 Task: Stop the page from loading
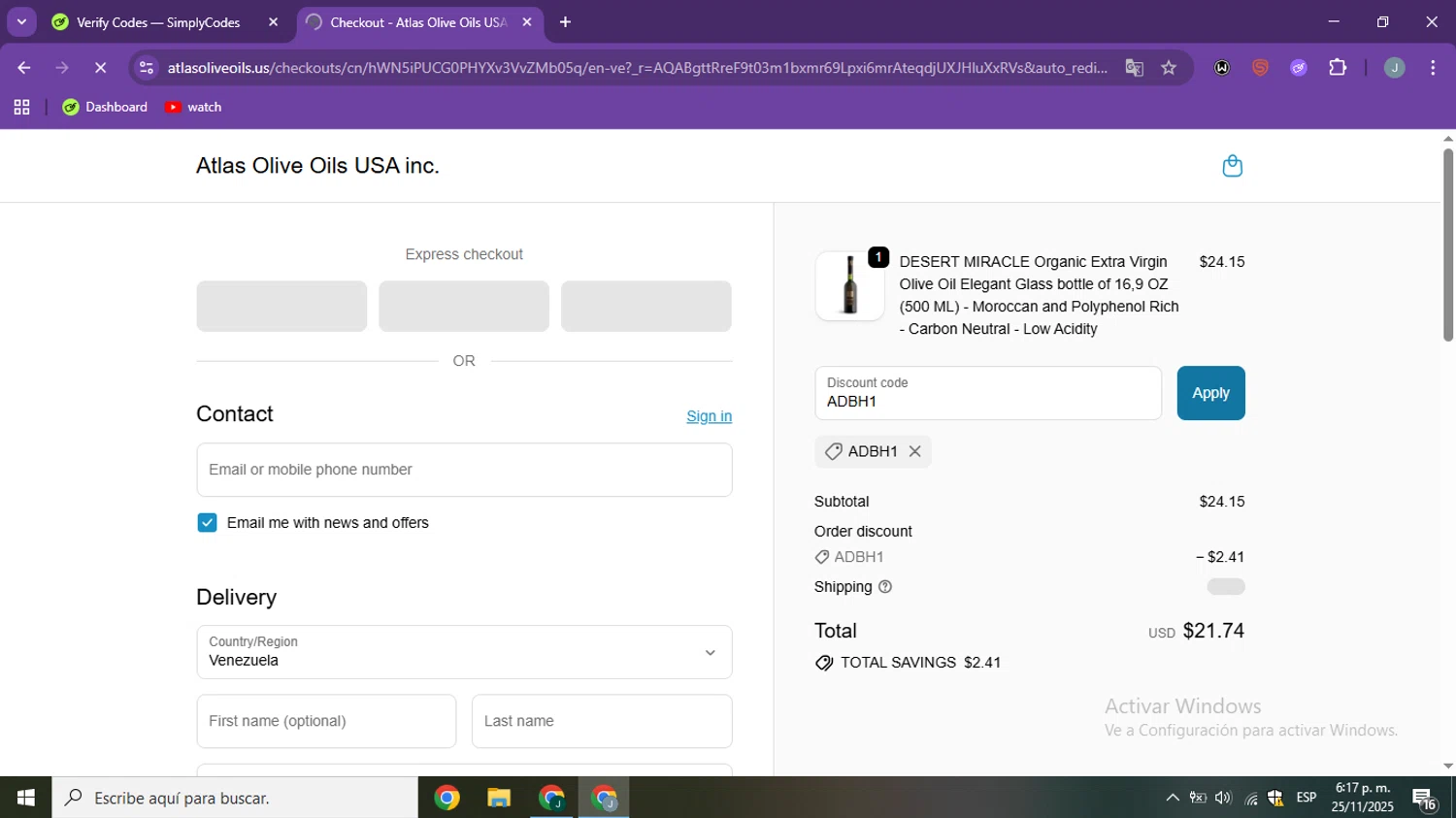(100, 68)
